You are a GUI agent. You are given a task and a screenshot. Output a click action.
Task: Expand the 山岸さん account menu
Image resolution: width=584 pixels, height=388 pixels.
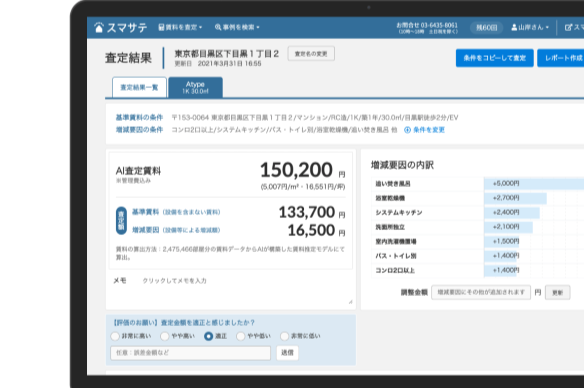(530, 27)
